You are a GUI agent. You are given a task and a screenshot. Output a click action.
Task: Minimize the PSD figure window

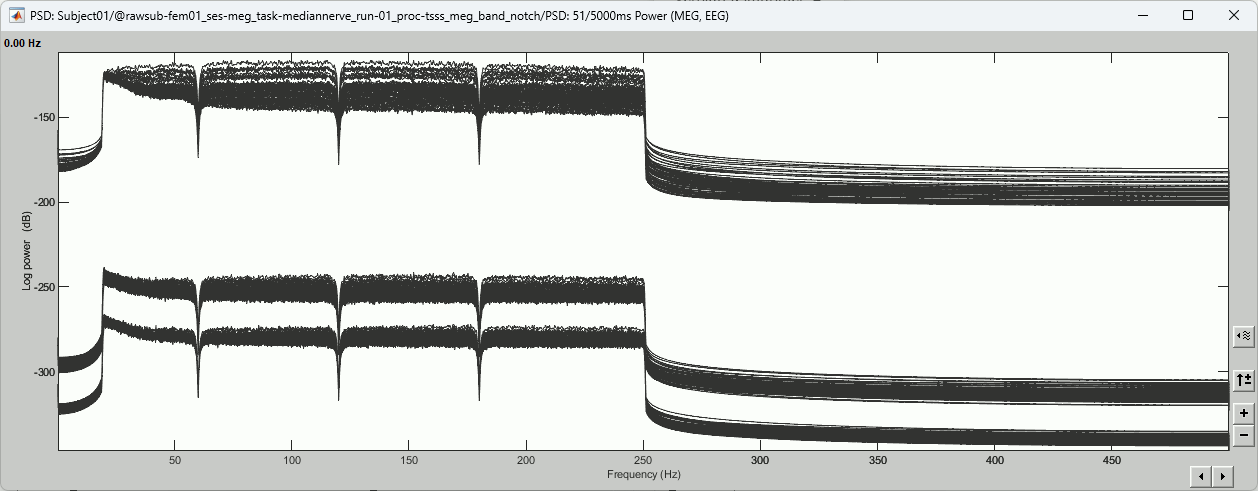[x=1142, y=15]
